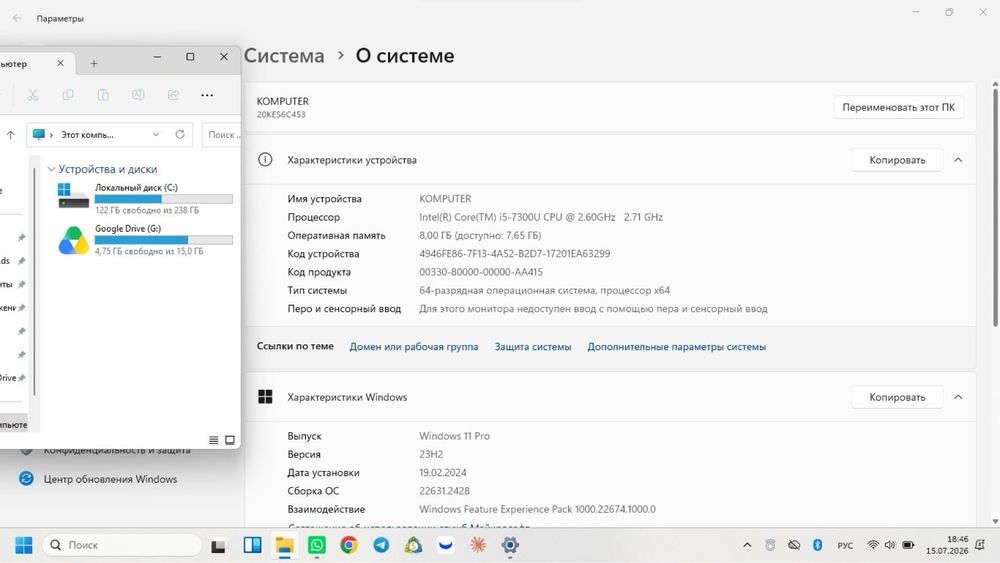This screenshot has height=563, width=1000.
Task: Open the address bar history dropdown
Action: [x=156, y=135]
